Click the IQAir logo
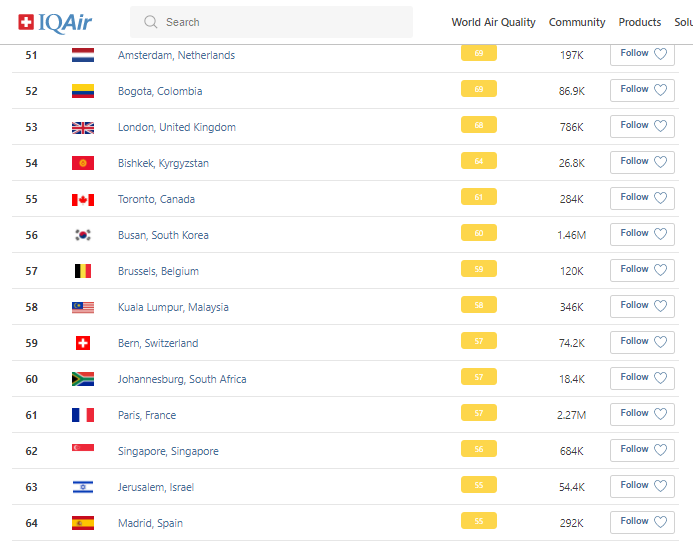693x542 pixels. coord(55,22)
